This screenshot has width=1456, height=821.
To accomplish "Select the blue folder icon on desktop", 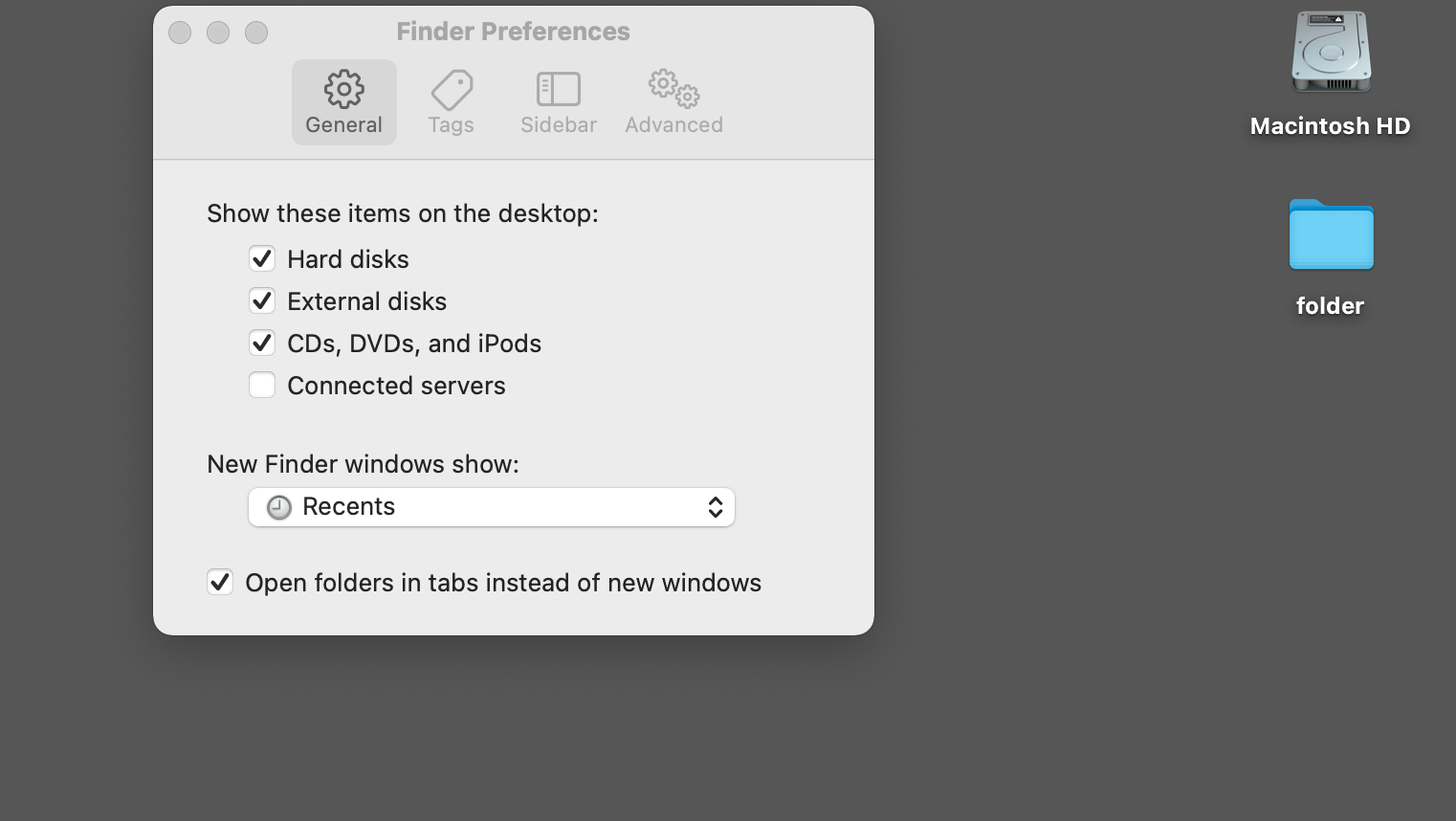I will point(1331,235).
